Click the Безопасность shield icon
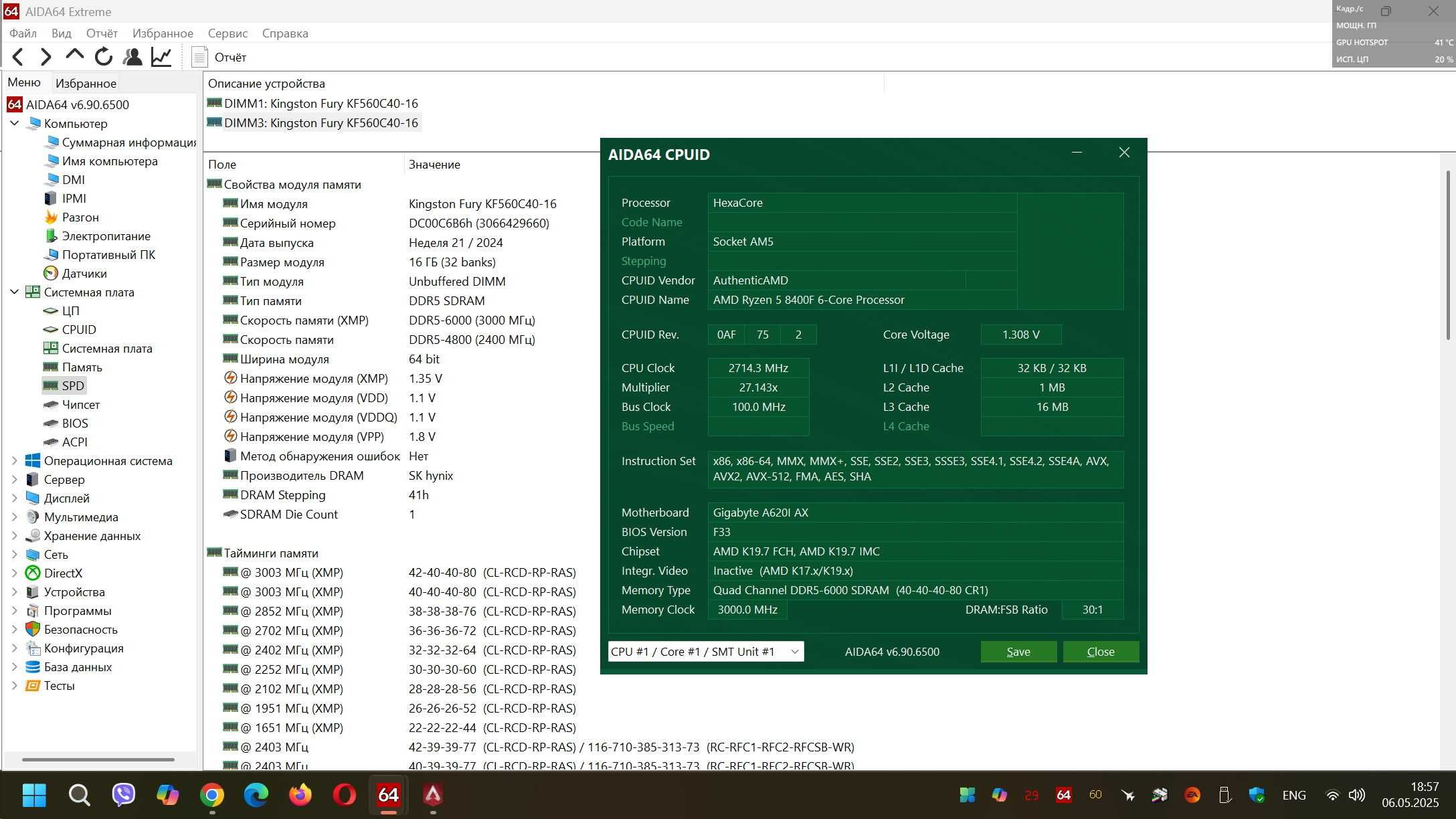Image resolution: width=1456 pixels, height=819 pixels. click(32, 629)
